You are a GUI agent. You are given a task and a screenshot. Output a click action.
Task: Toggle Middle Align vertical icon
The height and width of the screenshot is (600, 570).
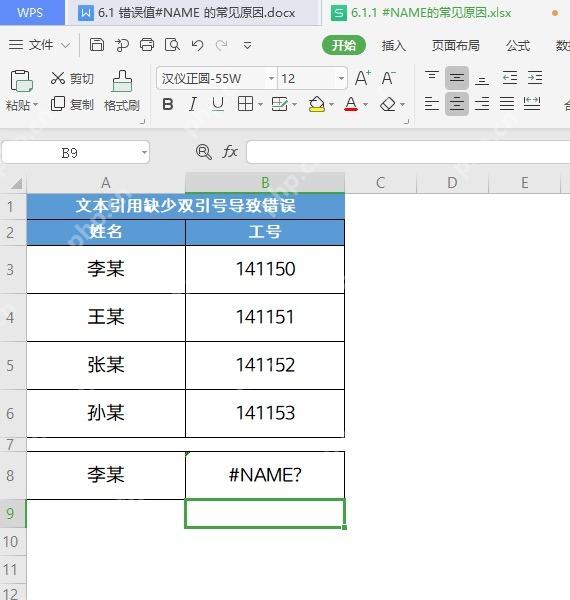click(x=457, y=78)
